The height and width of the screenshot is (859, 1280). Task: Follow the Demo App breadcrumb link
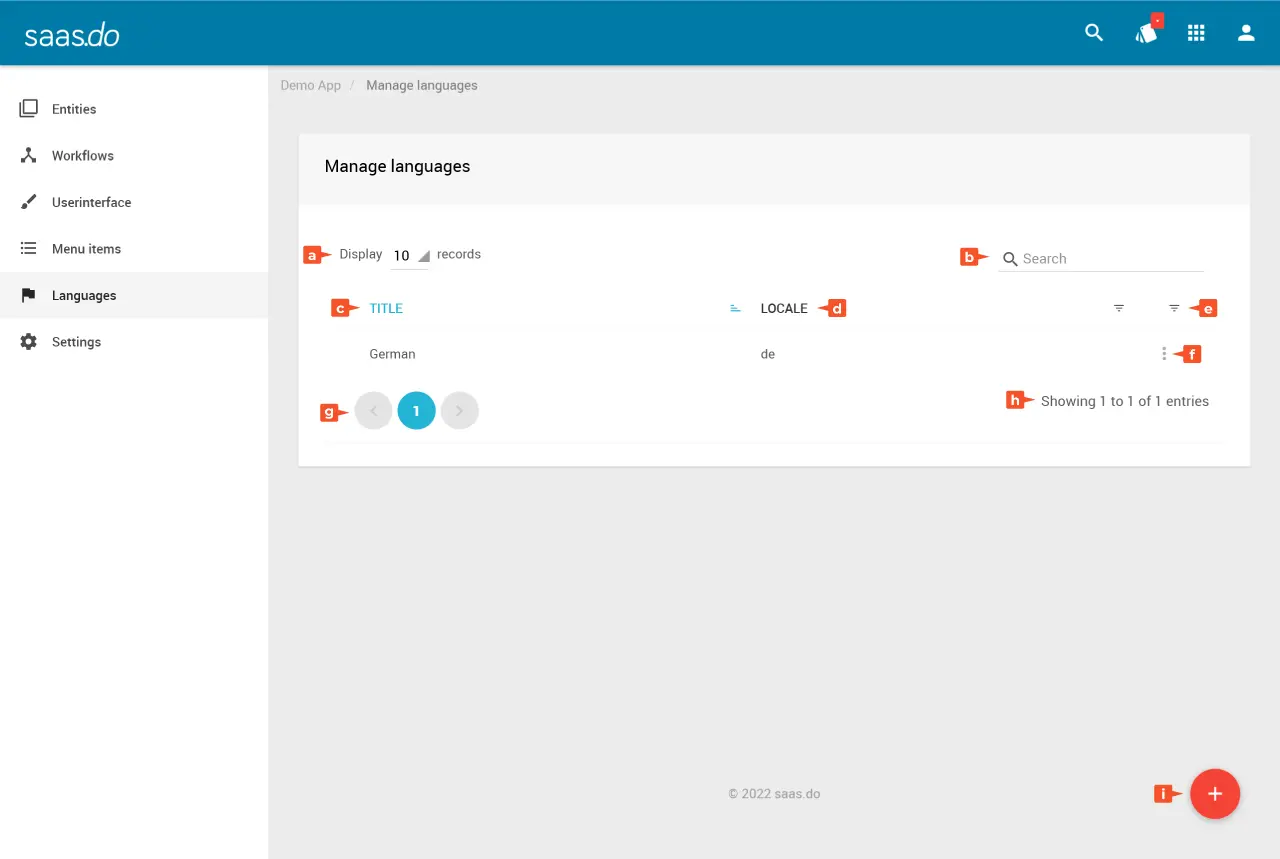310,86
